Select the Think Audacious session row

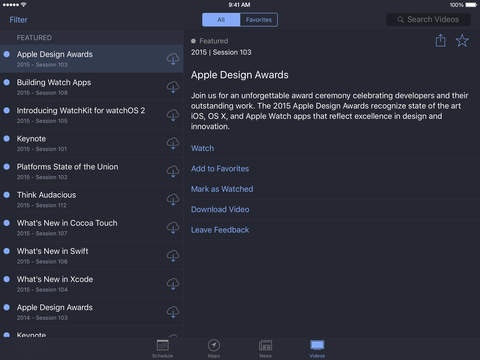(x=92, y=199)
